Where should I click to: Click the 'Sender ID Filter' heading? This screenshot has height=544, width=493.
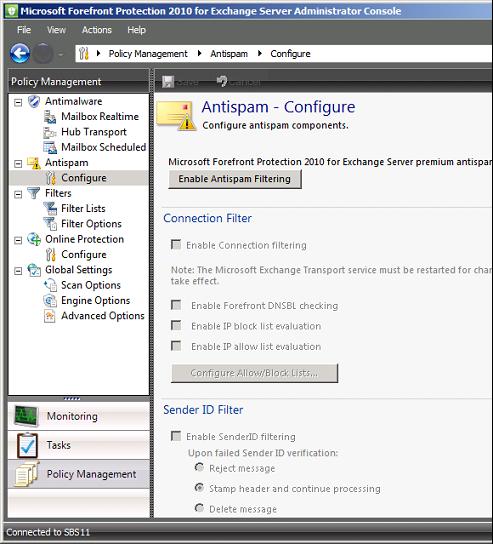(203, 410)
